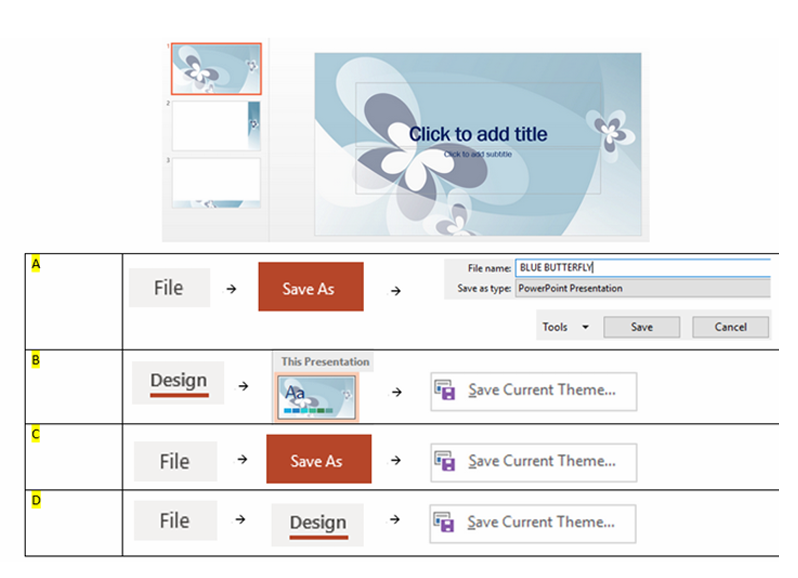
Task: Click the Cancel button in the dialog
Action: coord(731,327)
